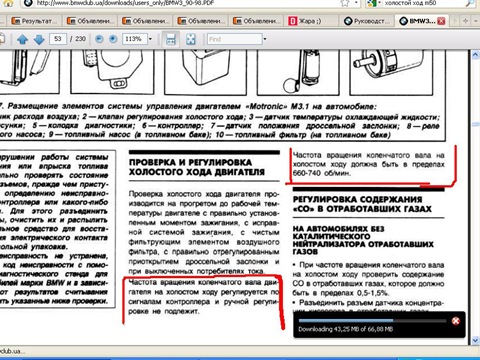Cancel the download with the red X
The image size is (480, 360).
click(455, 321)
